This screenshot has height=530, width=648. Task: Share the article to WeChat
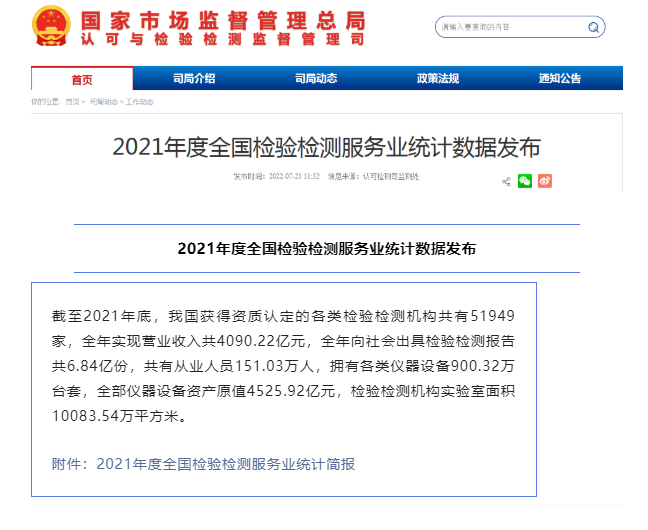tap(525, 181)
